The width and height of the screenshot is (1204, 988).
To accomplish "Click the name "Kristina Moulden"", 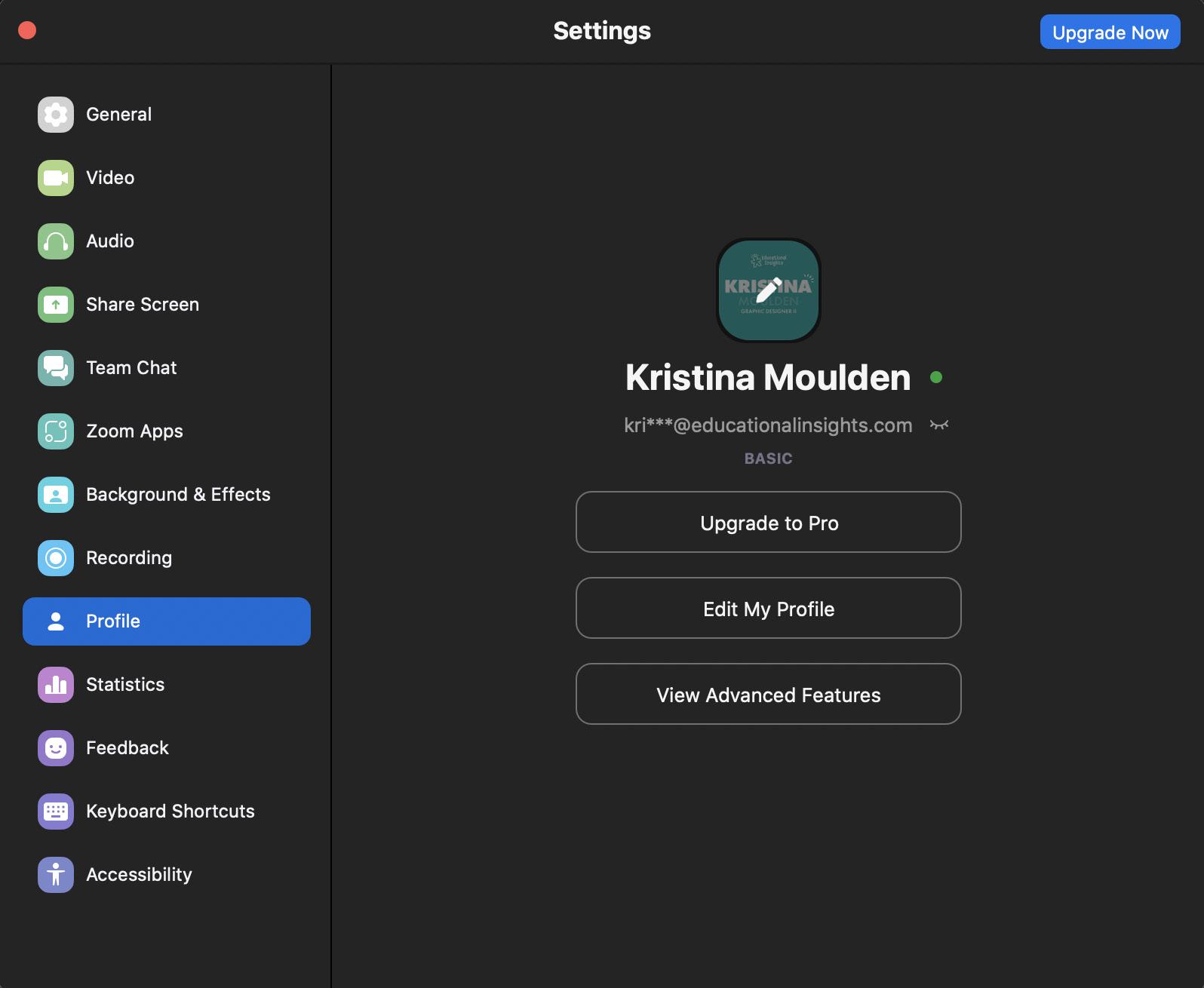I will tap(768, 377).
